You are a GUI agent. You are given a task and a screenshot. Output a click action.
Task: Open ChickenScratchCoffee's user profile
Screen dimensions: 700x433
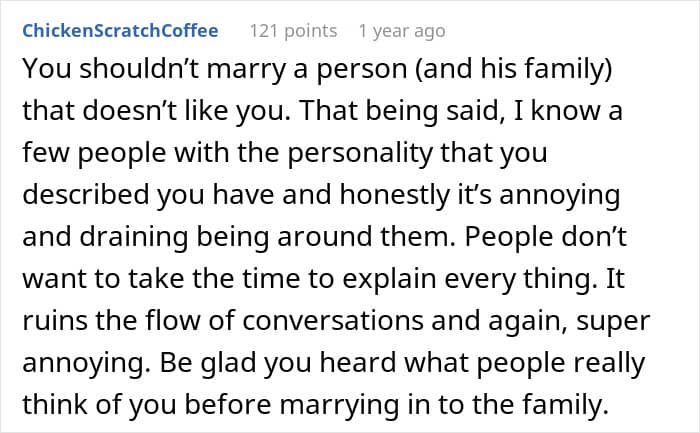(120, 30)
